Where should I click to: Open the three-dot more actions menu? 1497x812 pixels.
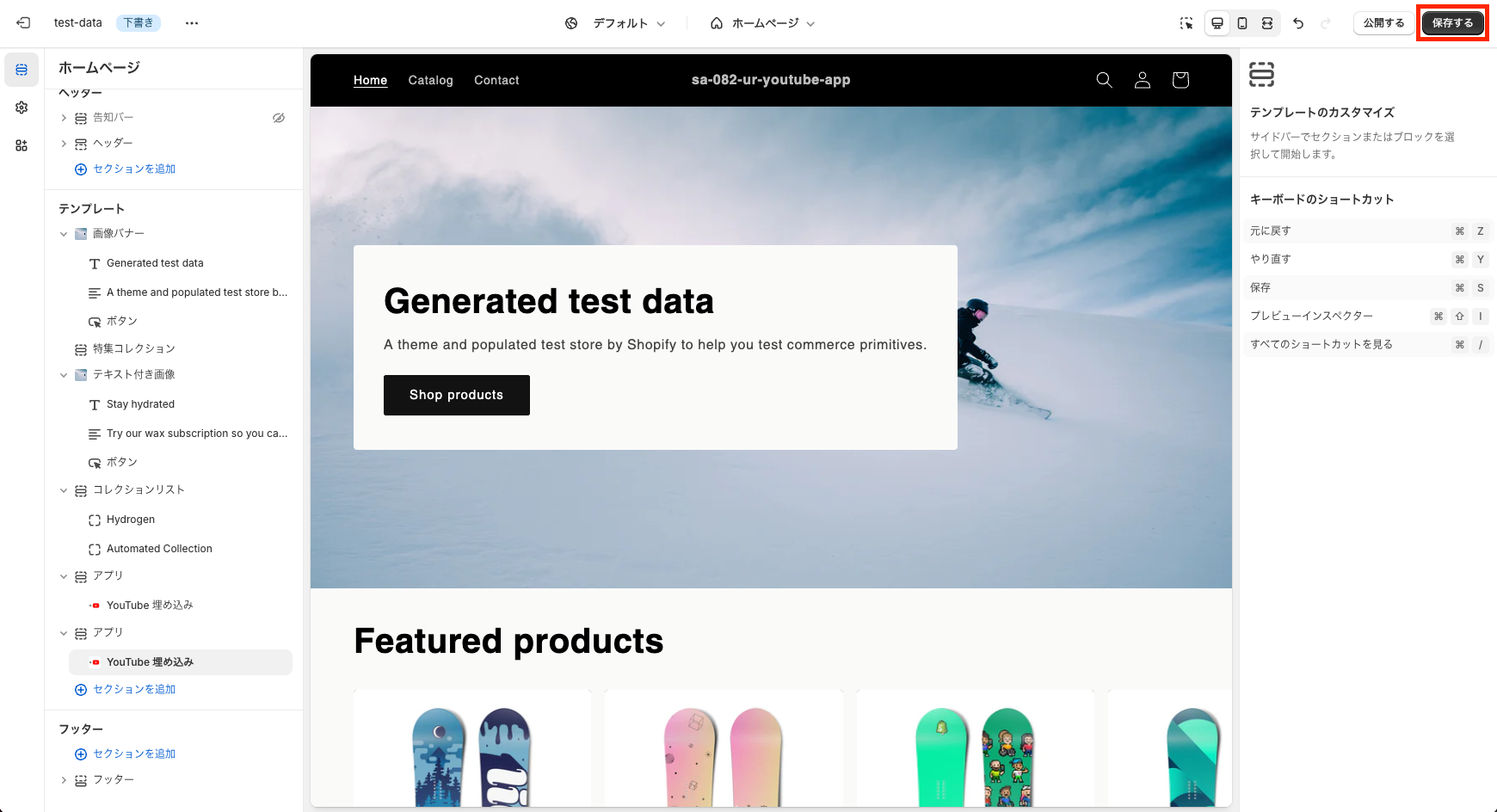click(x=192, y=23)
